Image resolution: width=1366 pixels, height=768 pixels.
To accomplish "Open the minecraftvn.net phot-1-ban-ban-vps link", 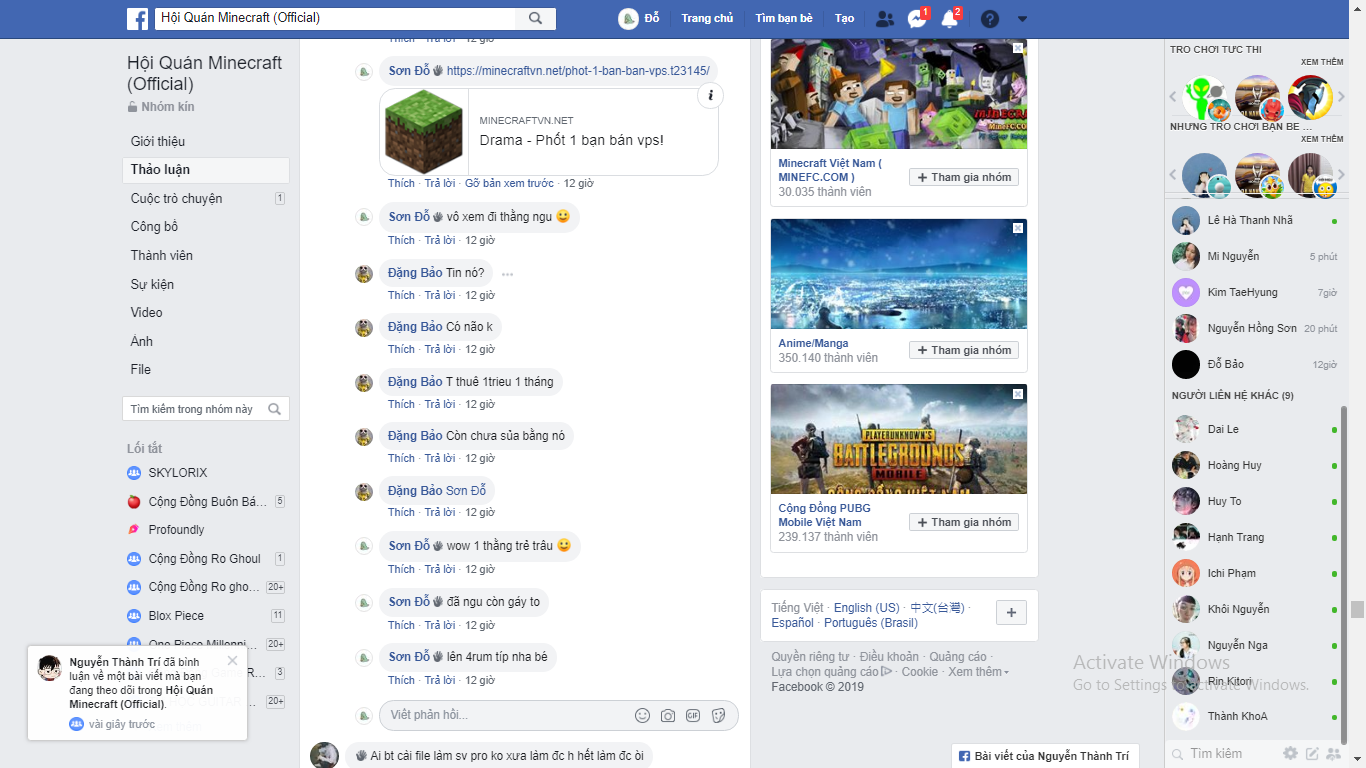I will click(578, 71).
